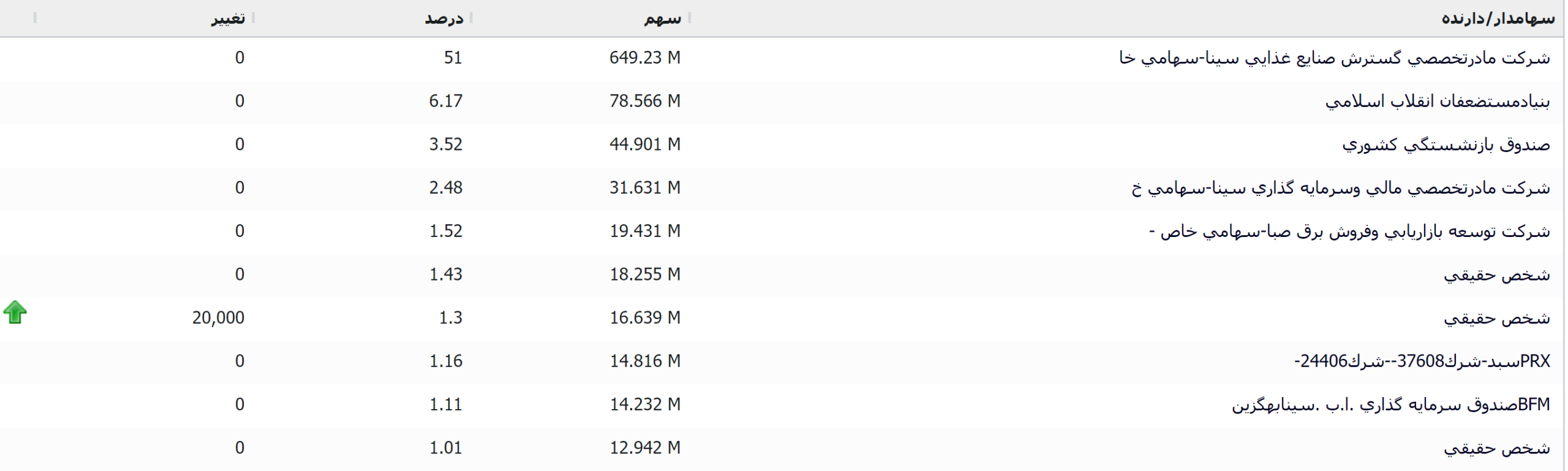The width and height of the screenshot is (1568, 471).
Task: Click the 20,000 change value
Action: click(x=218, y=318)
